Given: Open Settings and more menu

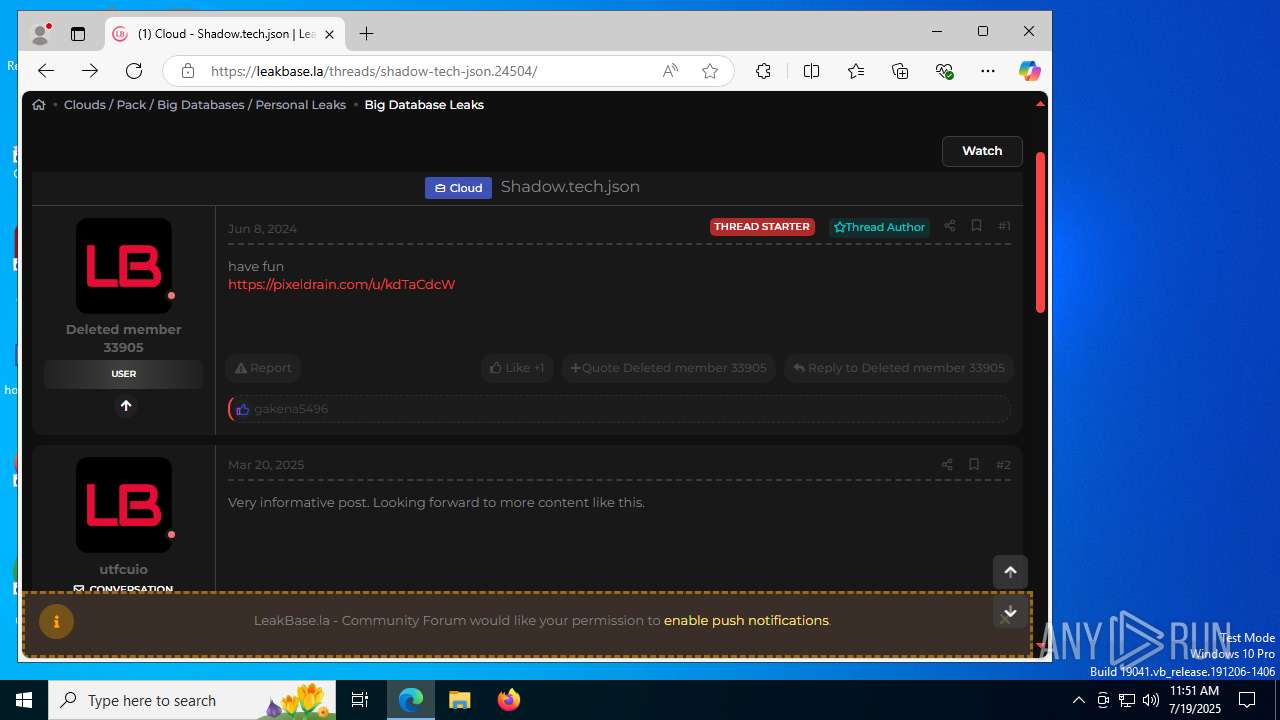Looking at the screenshot, I should (x=988, y=71).
